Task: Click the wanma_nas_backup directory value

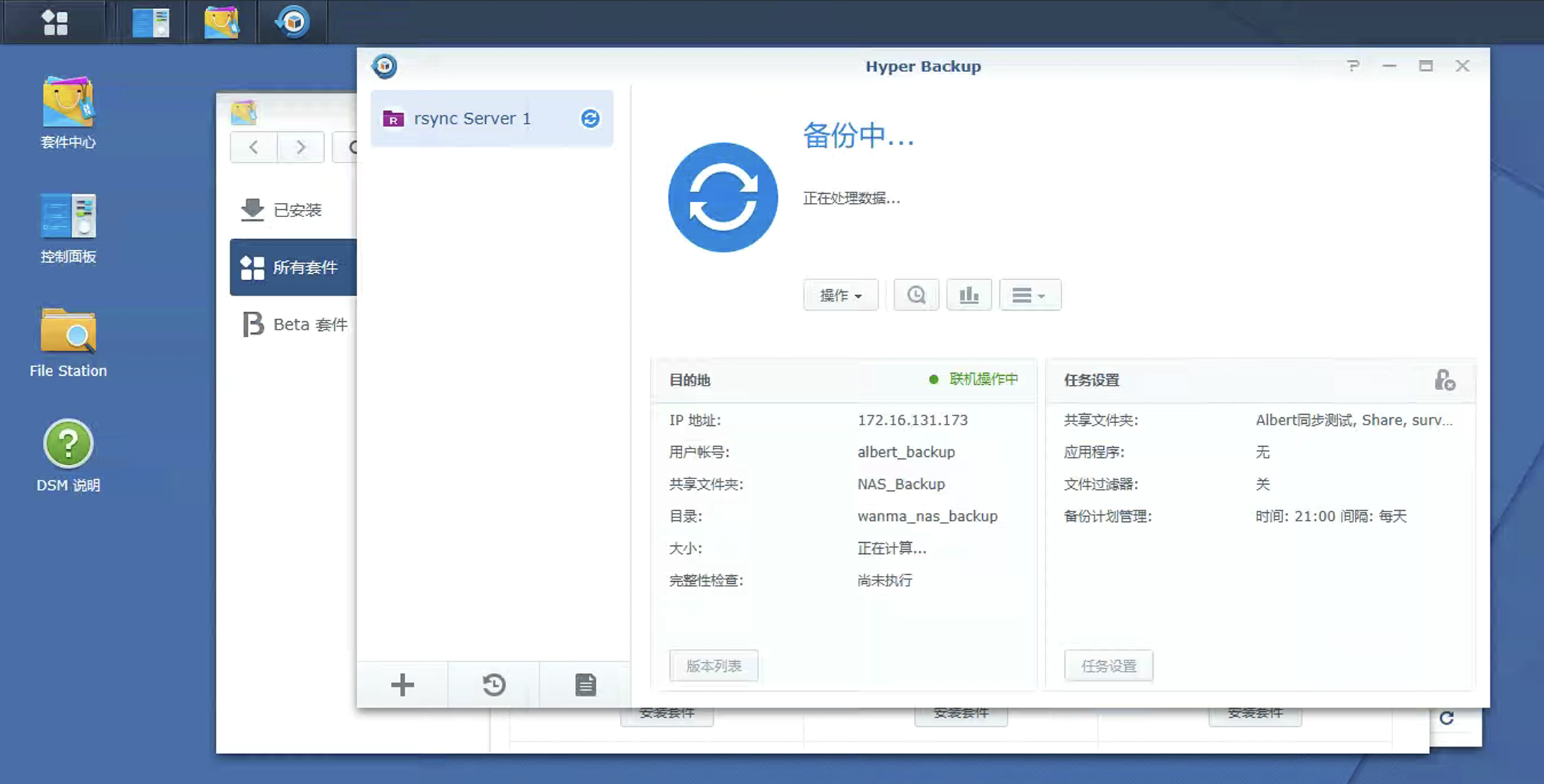Action: [927, 516]
